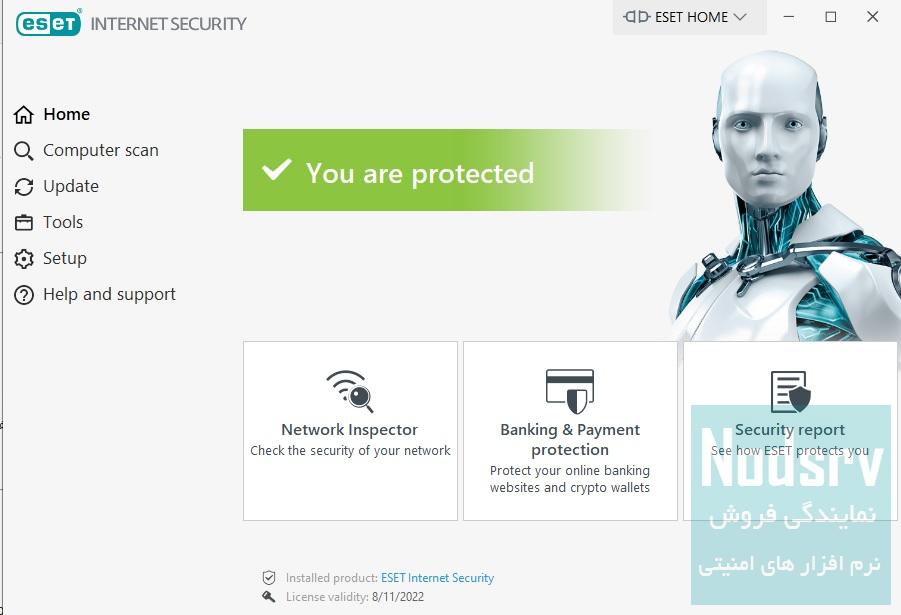
Task: Click the Security report document icon
Action: click(790, 391)
